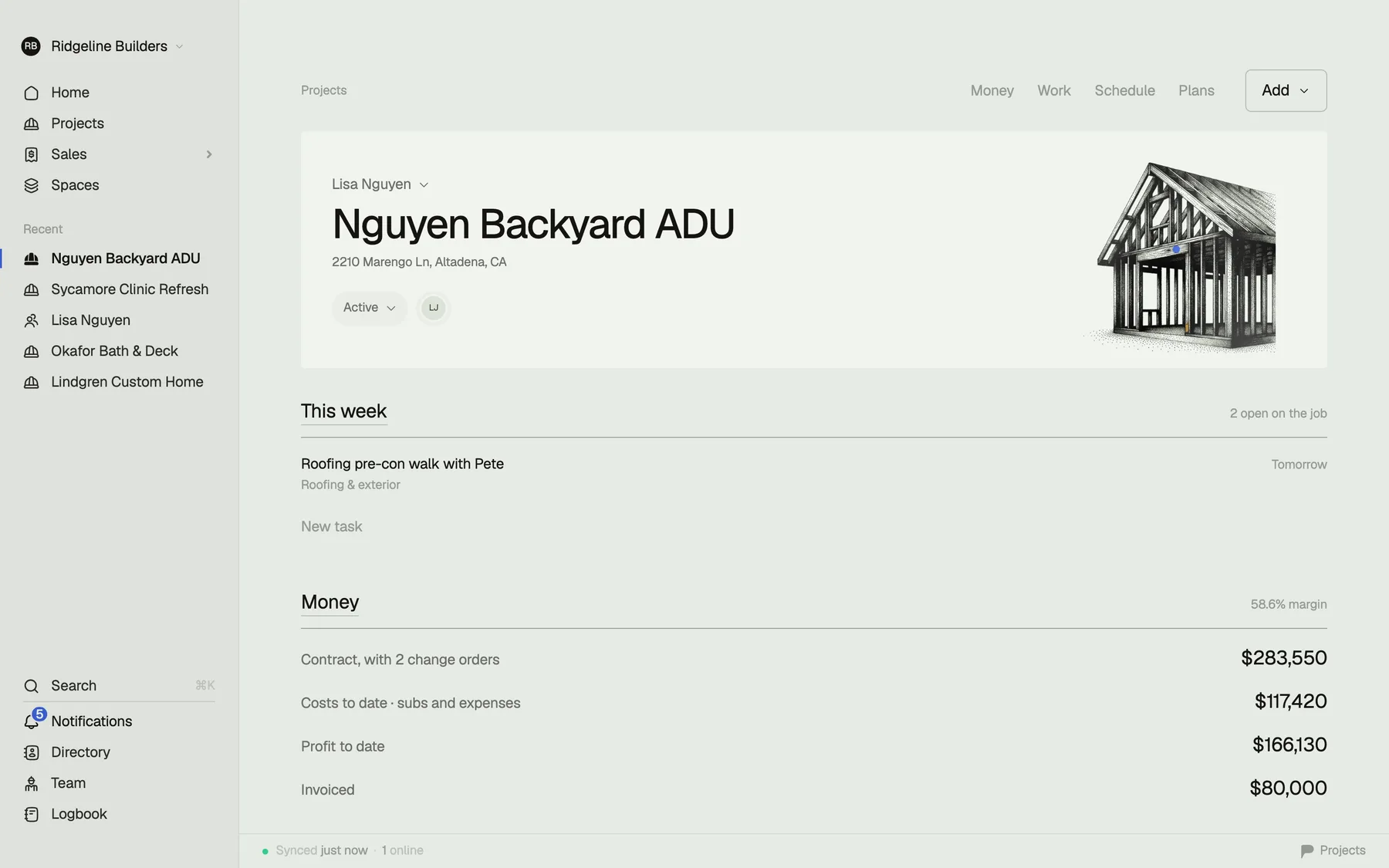Click the Notifications bell with badge
Viewport: 1389px width, 868px height.
[34, 719]
